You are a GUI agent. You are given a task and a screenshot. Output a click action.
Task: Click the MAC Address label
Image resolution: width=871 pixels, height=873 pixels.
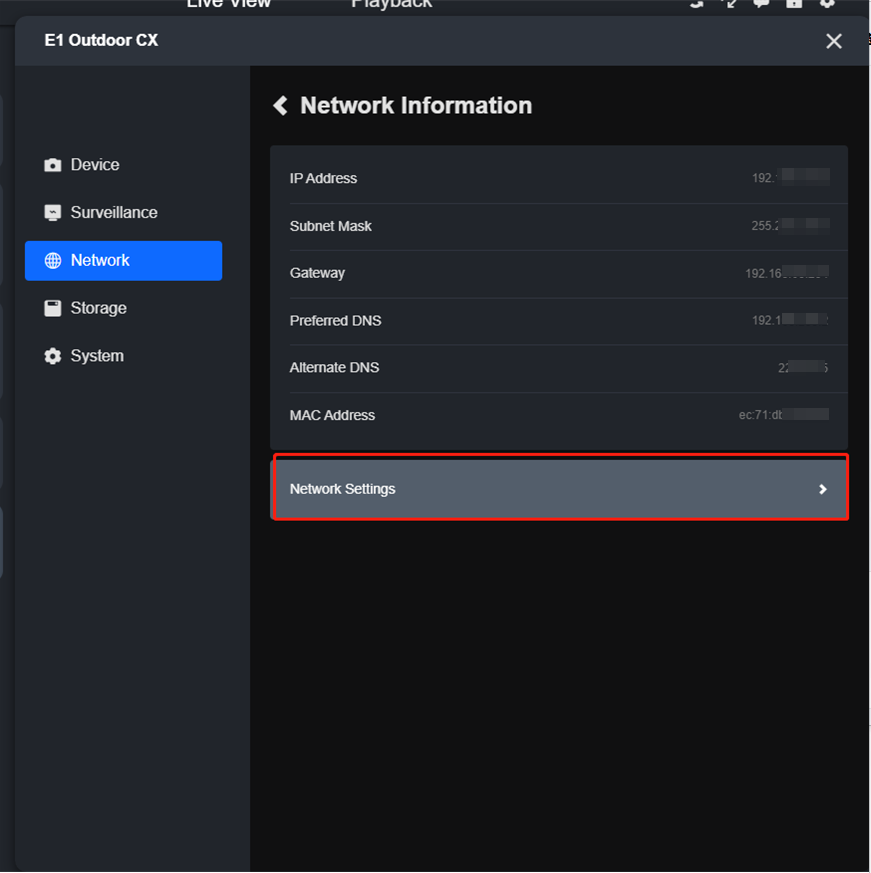[x=332, y=415]
